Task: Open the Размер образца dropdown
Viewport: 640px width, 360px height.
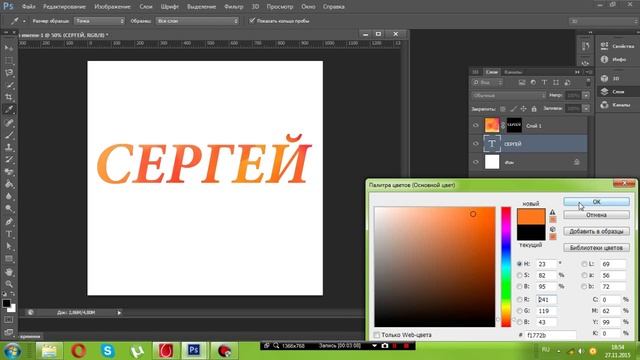Action: (x=99, y=21)
